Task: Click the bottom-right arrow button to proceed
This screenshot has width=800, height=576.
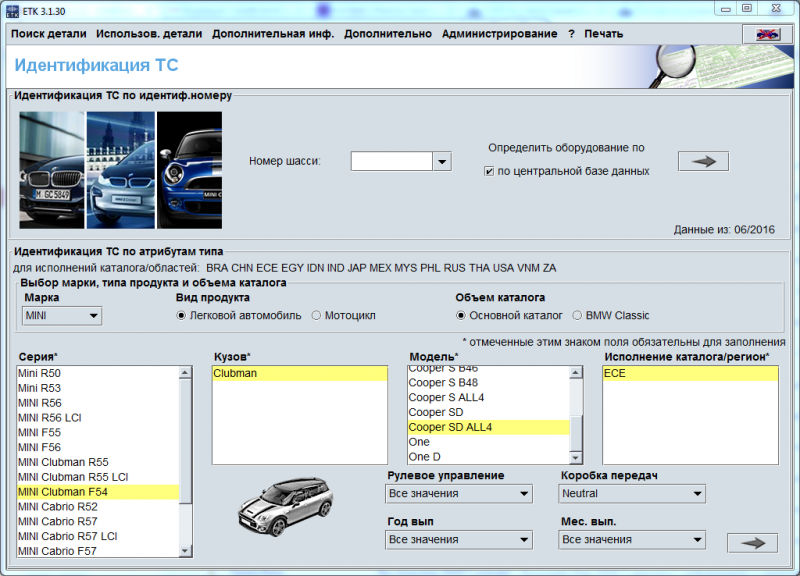Action: click(x=753, y=543)
